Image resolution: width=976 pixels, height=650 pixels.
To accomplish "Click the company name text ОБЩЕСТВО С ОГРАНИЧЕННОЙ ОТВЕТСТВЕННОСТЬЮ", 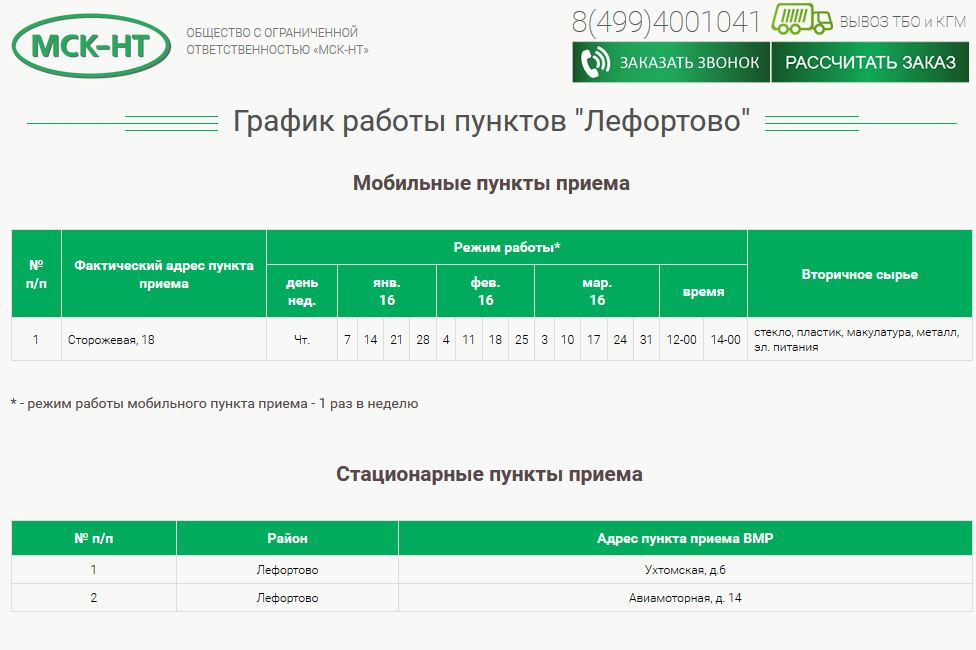I will 277,41.
